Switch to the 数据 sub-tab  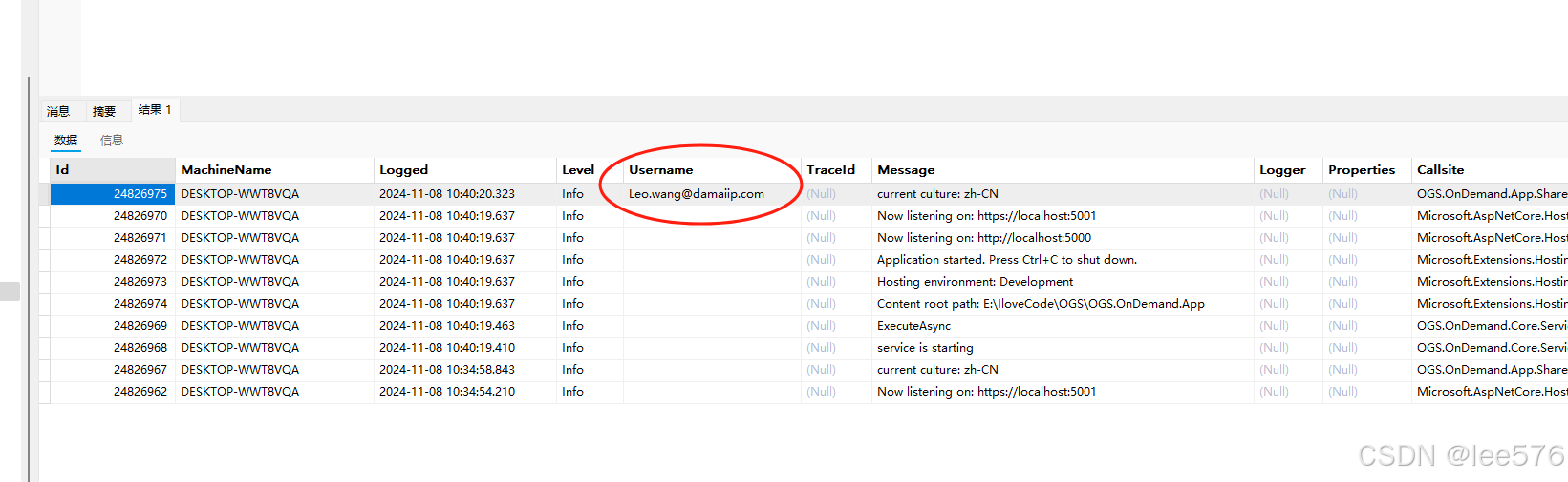click(x=66, y=141)
